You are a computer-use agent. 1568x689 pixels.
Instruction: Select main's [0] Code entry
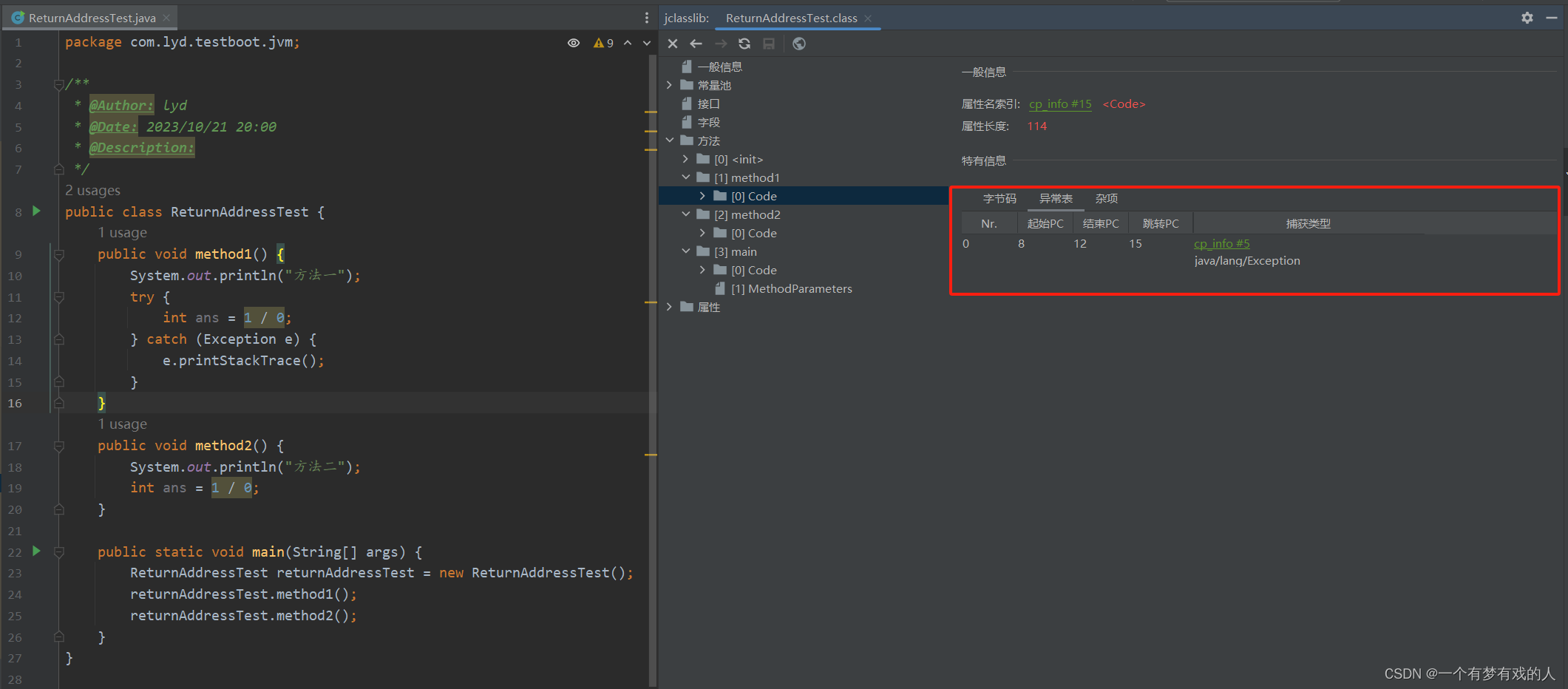point(754,270)
